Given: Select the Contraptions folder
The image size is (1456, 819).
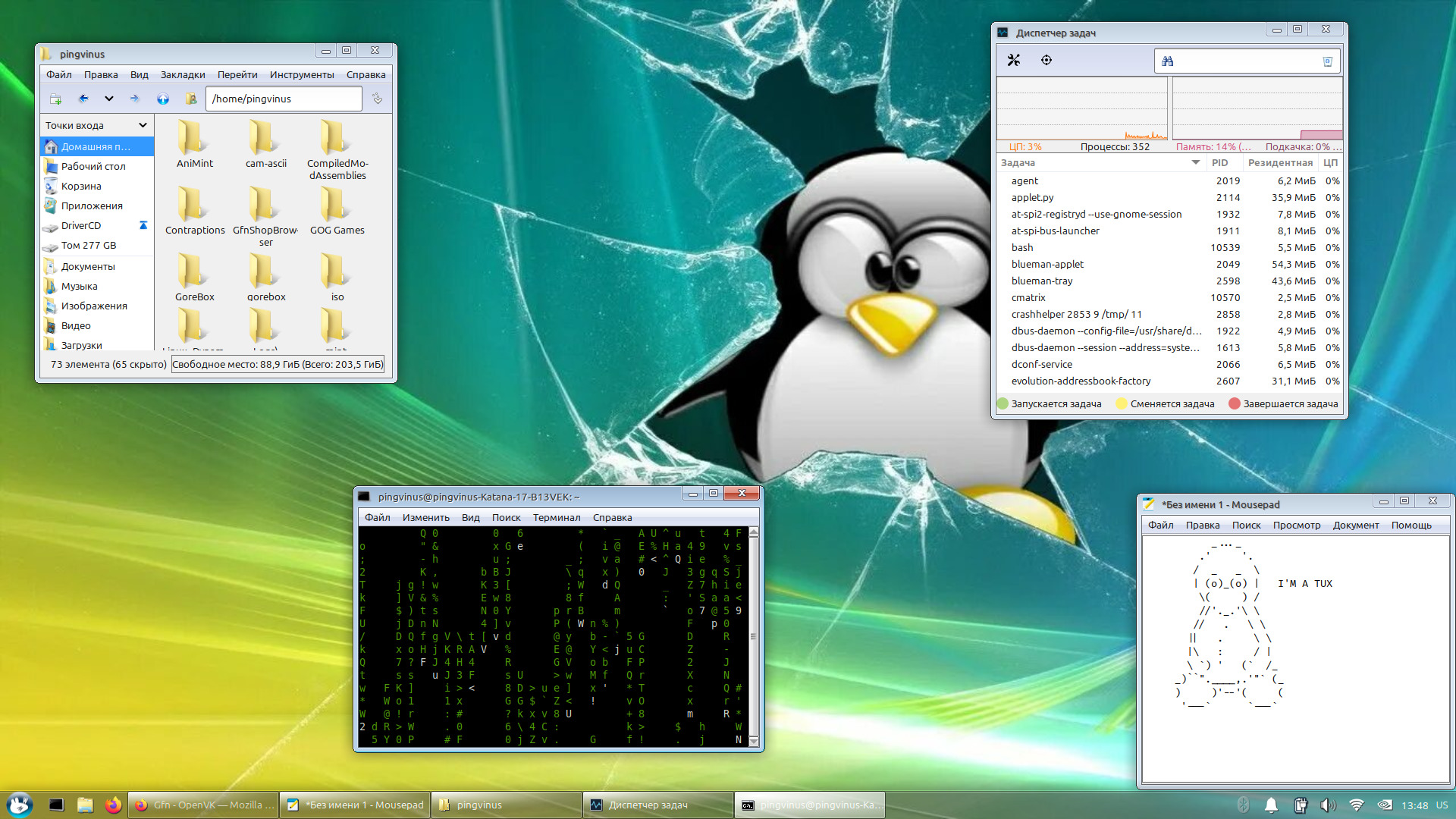Looking at the screenshot, I should [195, 210].
